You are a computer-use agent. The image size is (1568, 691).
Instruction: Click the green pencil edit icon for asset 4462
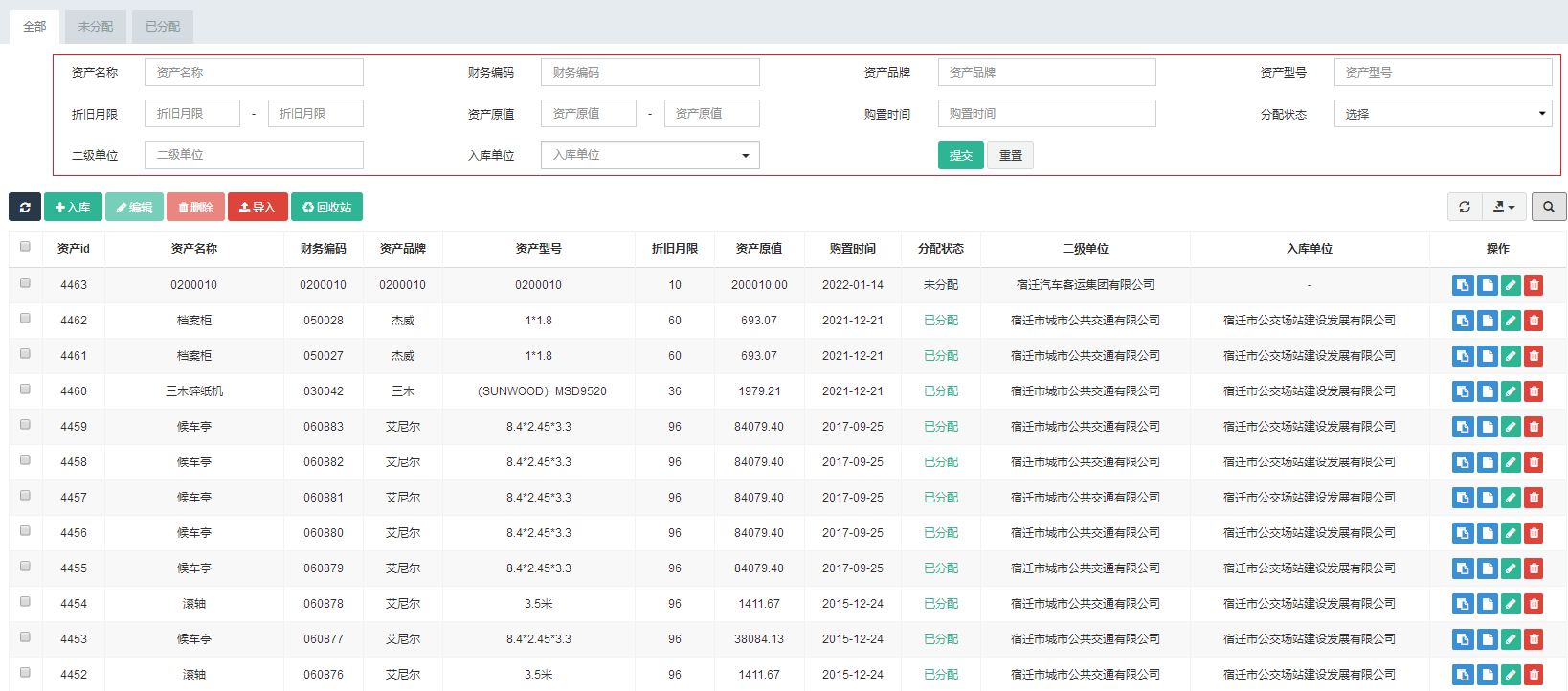tap(1510, 321)
